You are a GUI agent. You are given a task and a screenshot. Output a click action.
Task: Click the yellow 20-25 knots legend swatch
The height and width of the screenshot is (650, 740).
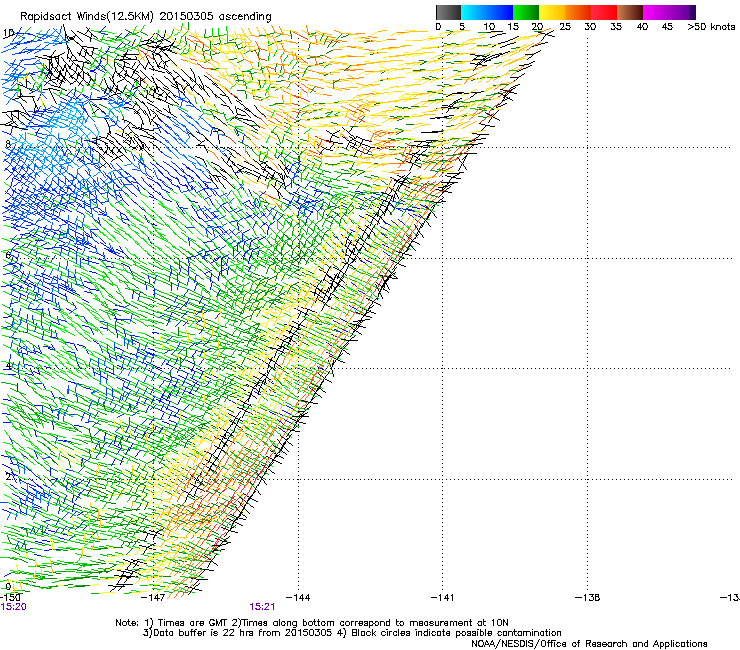(x=552, y=12)
